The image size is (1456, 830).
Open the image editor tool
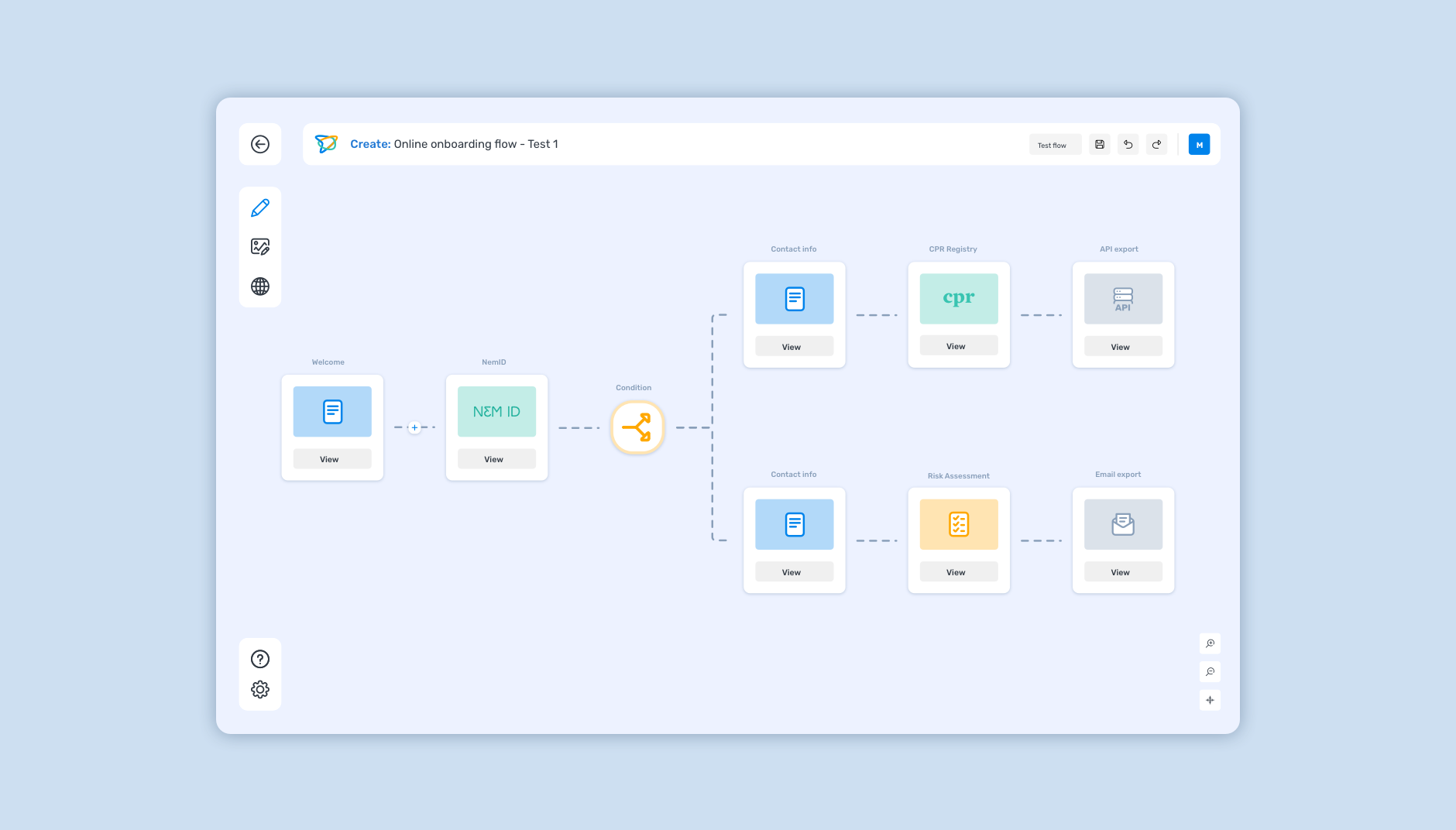click(260, 247)
